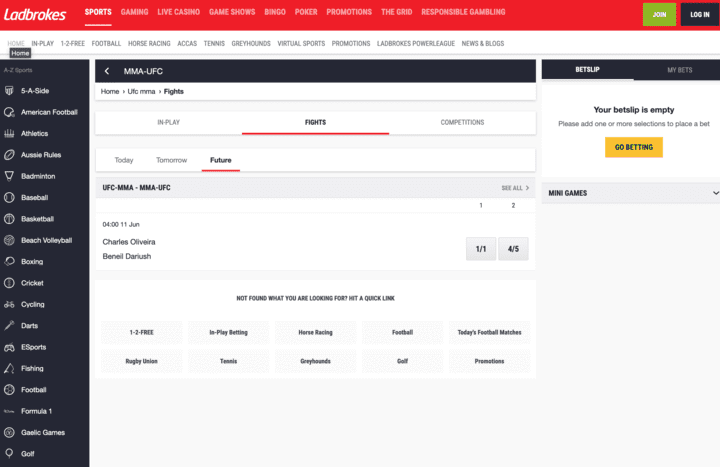Open the Bingo menu item
Image resolution: width=720 pixels, height=467 pixels.
point(275,12)
